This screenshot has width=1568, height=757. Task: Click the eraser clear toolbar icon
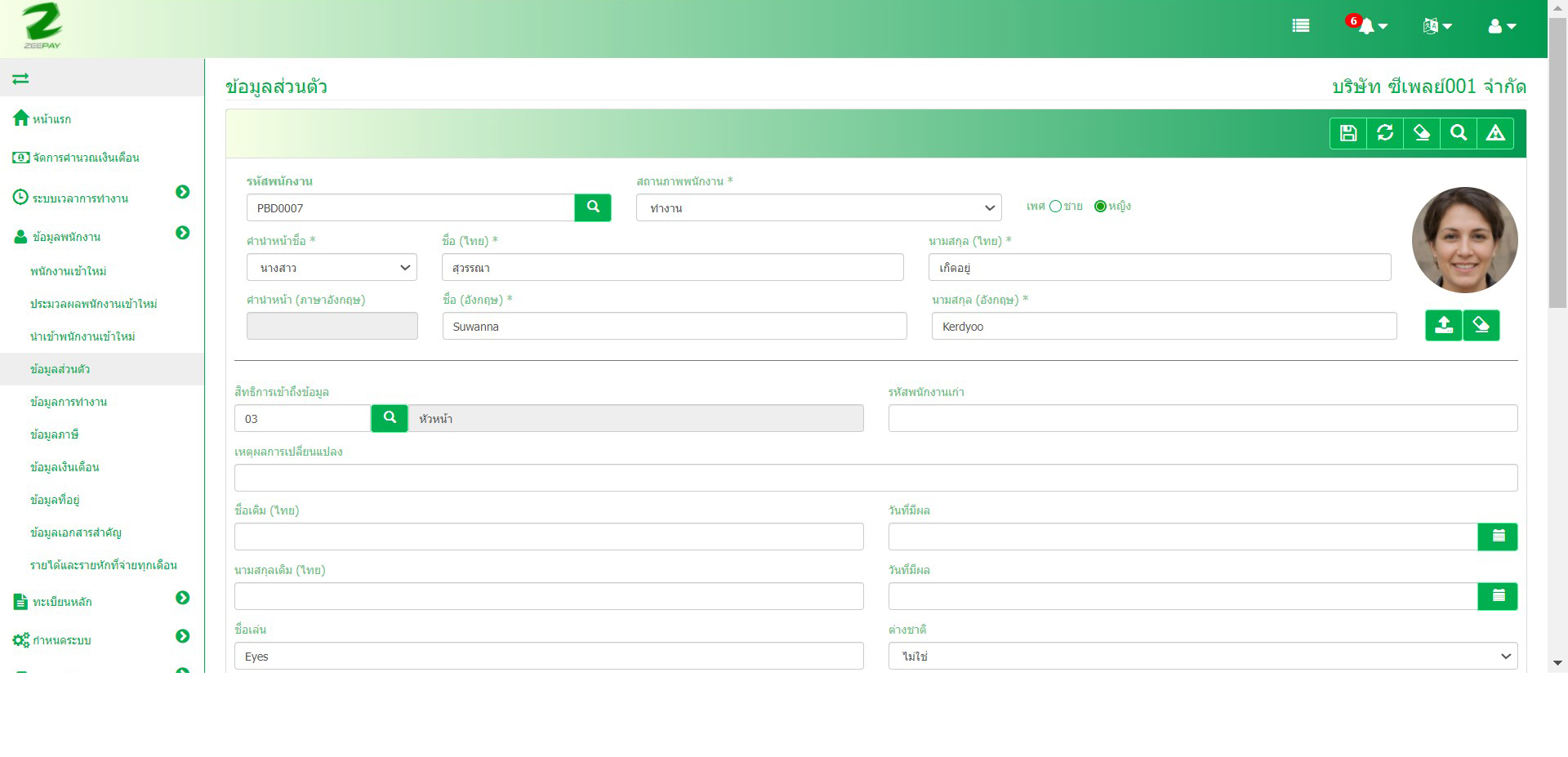tap(1422, 133)
